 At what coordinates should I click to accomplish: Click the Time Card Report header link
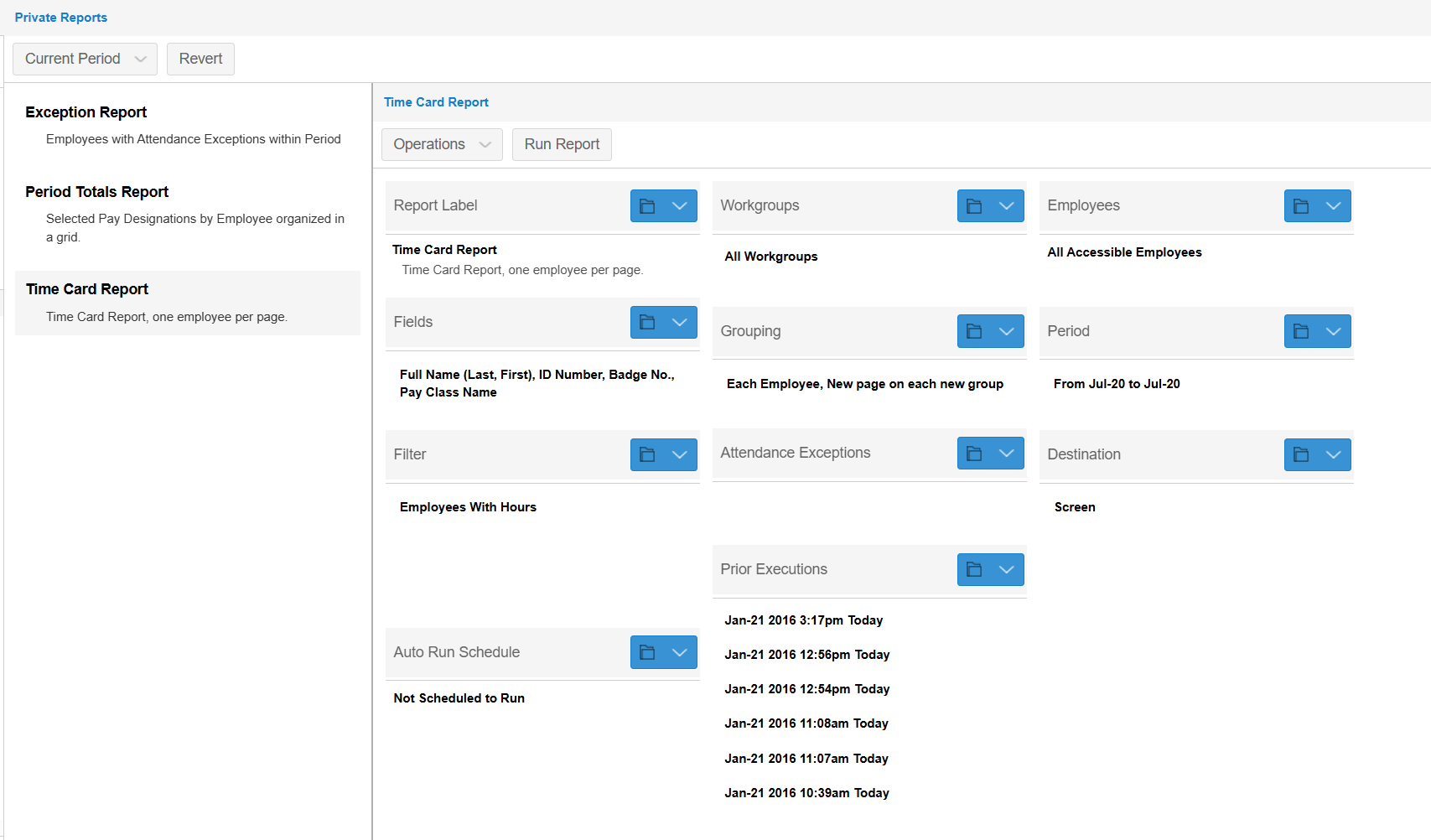(x=436, y=102)
